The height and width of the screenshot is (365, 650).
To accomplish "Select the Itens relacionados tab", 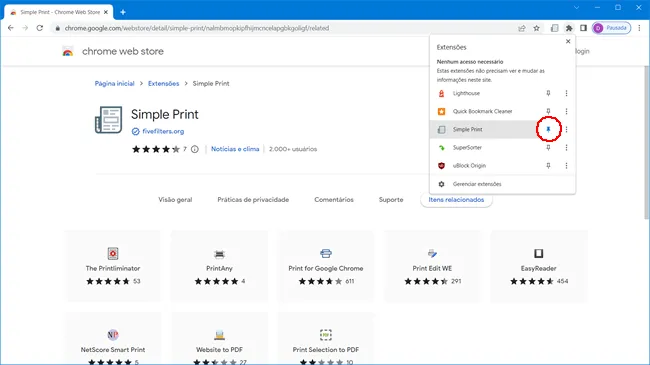I will [456, 200].
